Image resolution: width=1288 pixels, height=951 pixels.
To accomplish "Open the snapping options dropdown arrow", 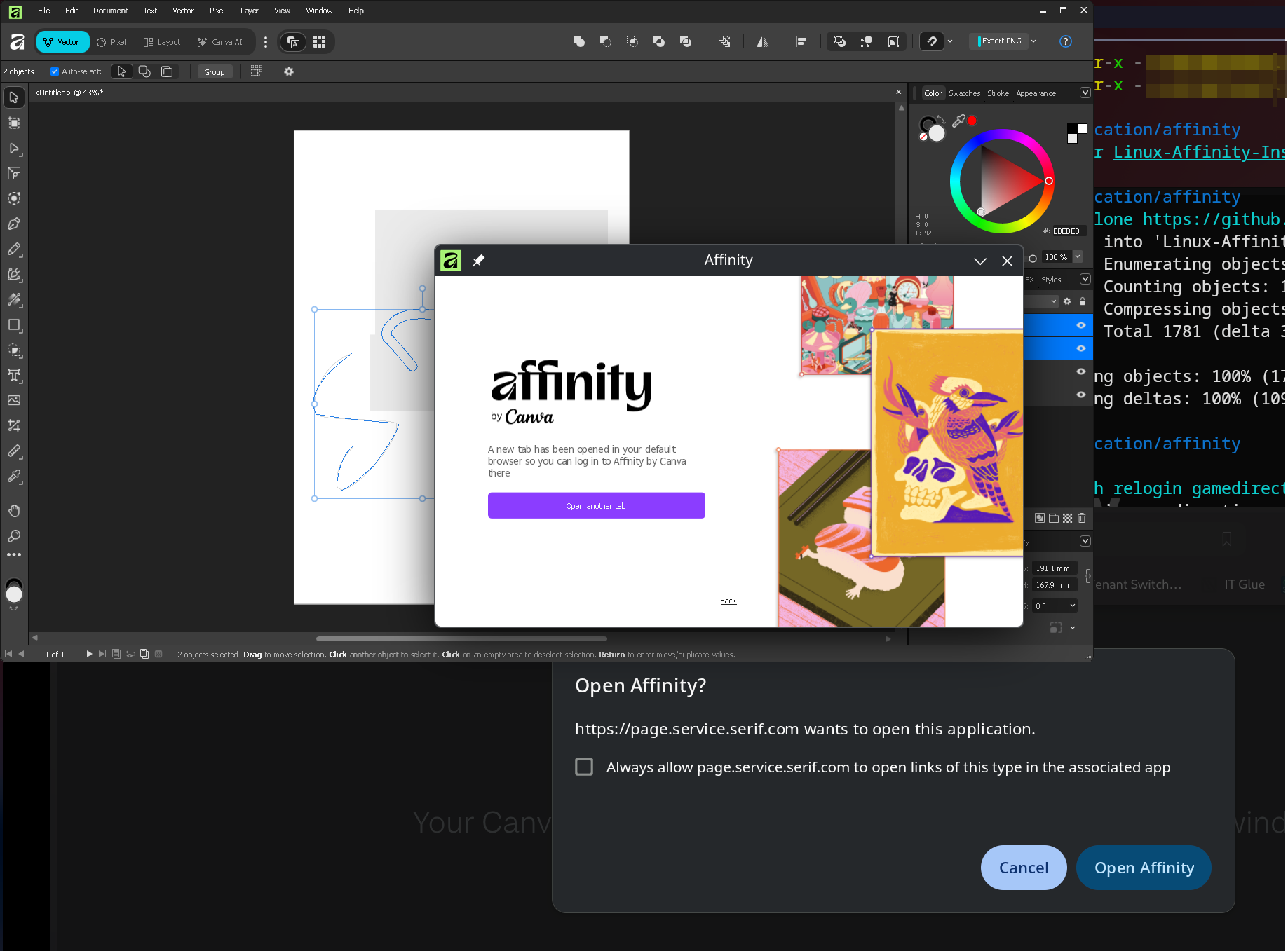I will point(950,41).
